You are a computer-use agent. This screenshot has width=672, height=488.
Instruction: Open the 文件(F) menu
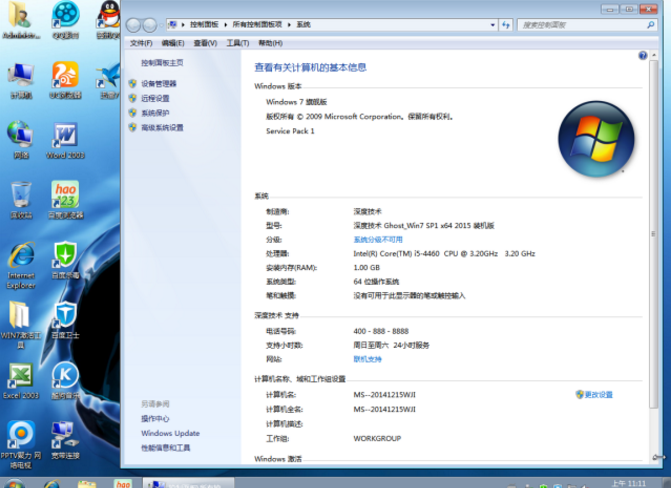point(141,43)
